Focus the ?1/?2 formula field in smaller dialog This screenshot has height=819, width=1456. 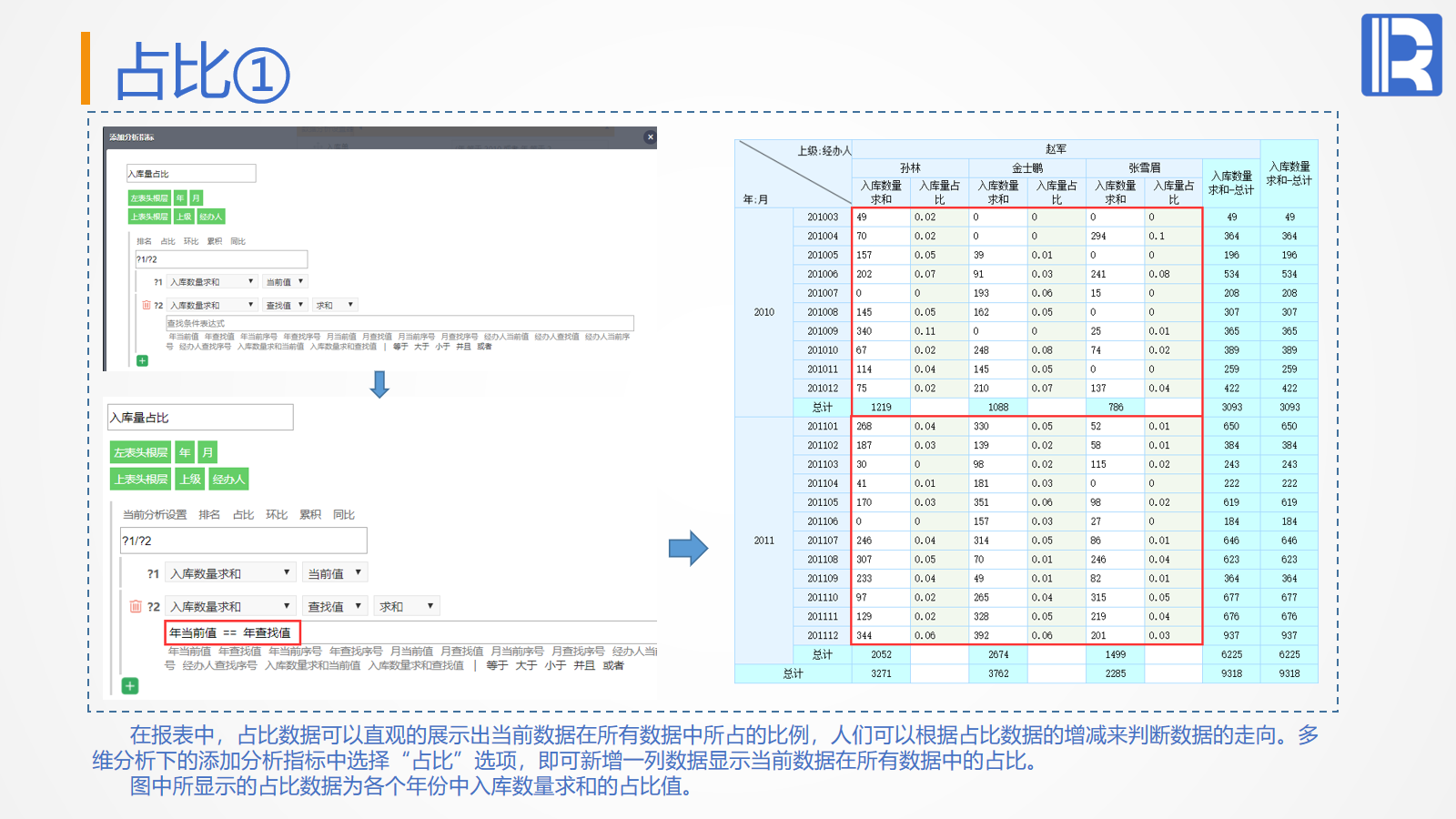(x=221, y=259)
